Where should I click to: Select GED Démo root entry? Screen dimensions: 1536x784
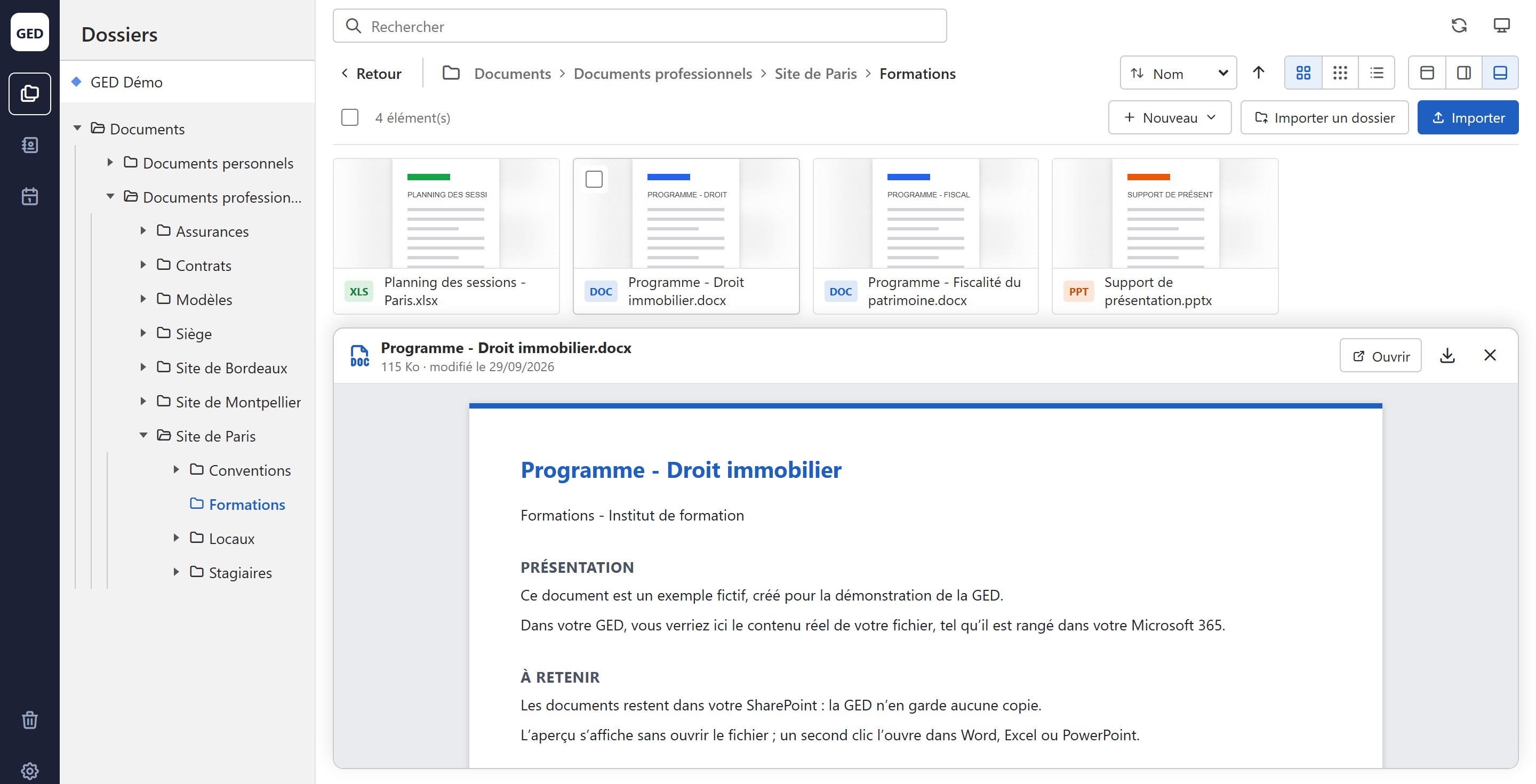[187, 82]
